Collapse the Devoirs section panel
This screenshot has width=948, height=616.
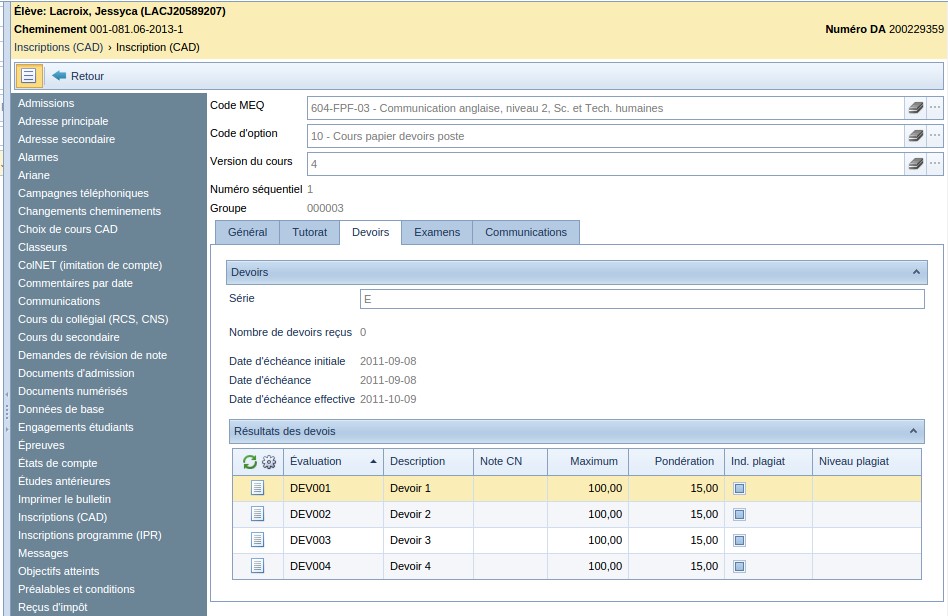[914, 272]
